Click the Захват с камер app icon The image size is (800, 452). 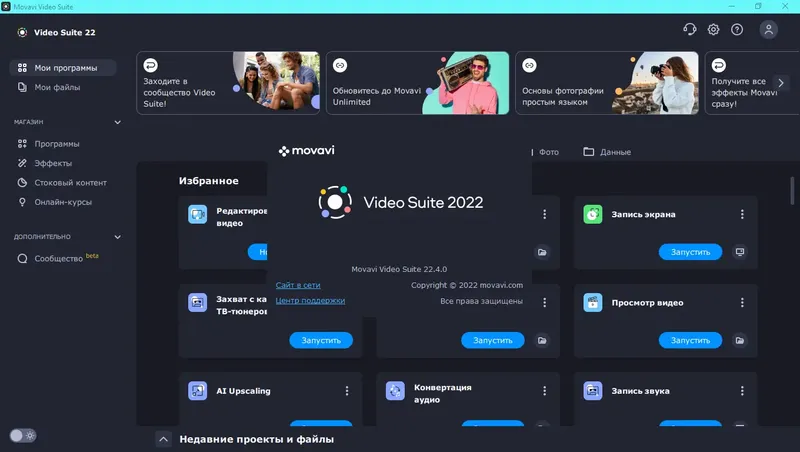197,303
